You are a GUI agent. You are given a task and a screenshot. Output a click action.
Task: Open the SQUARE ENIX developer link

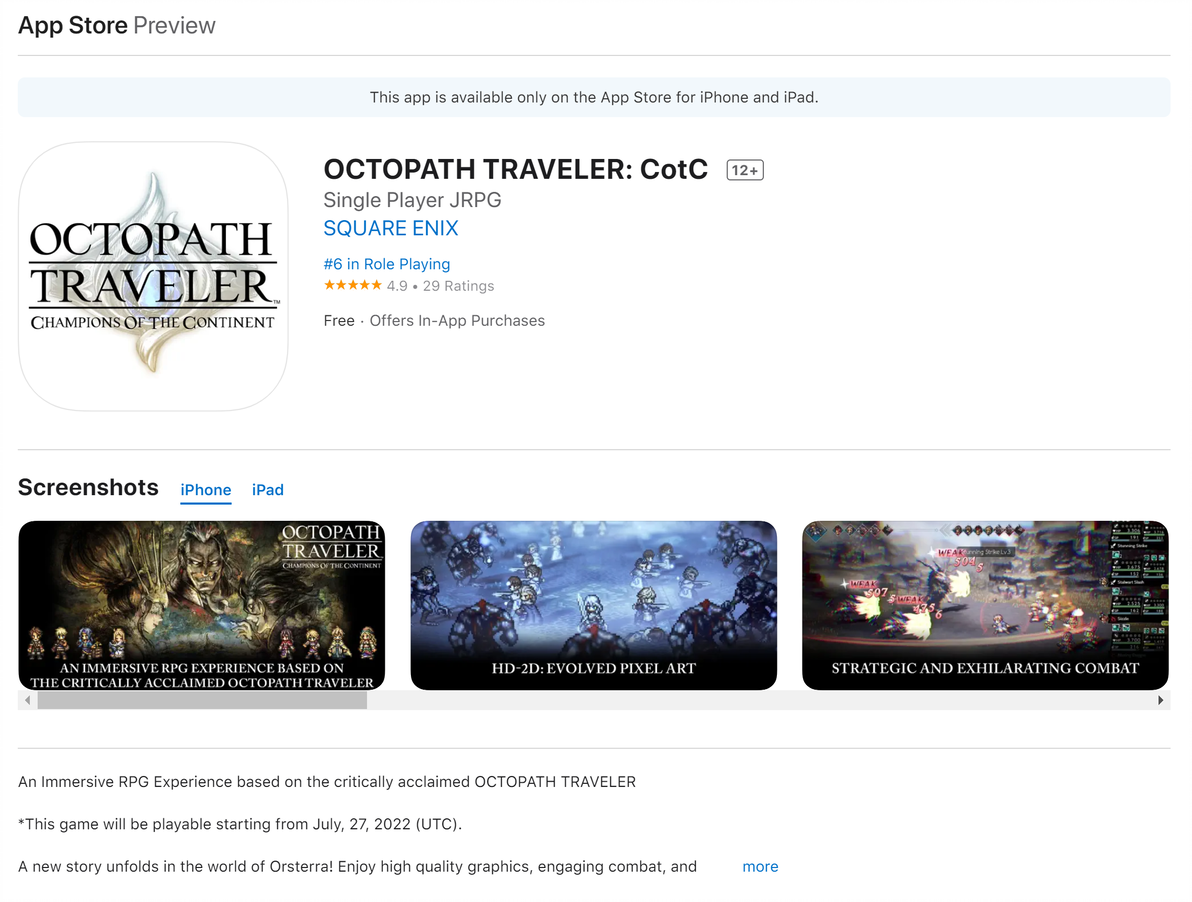[391, 229]
